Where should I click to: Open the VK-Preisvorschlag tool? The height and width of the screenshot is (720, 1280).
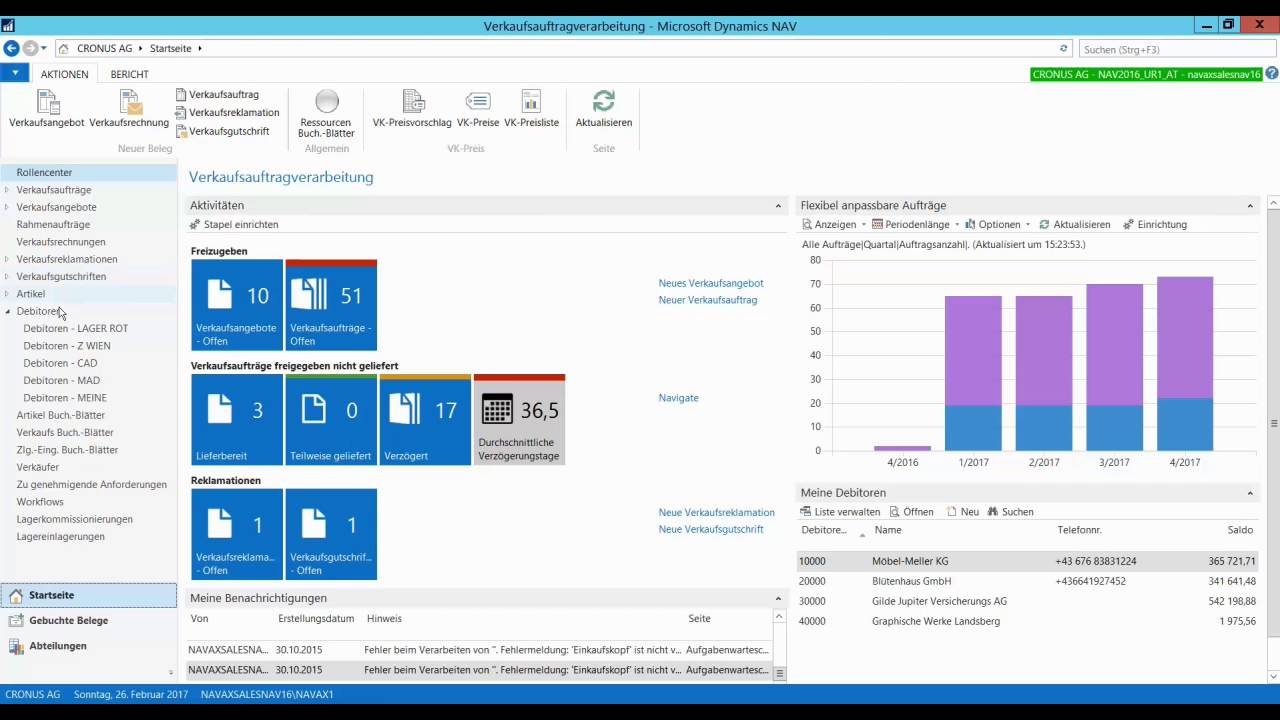coord(412,109)
